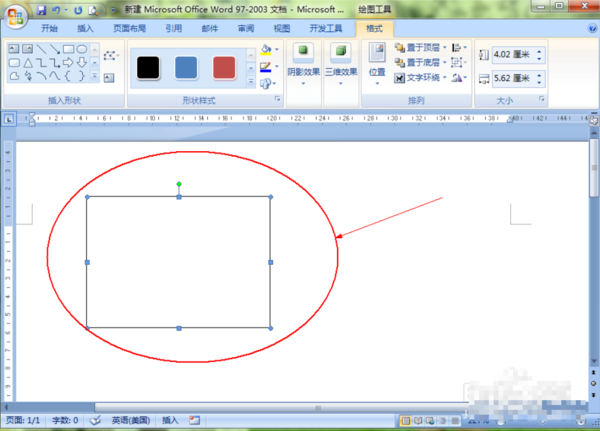Viewport: 600px width, 431px height.
Task: Click the shape fill paint bucket icon
Action: point(266,49)
